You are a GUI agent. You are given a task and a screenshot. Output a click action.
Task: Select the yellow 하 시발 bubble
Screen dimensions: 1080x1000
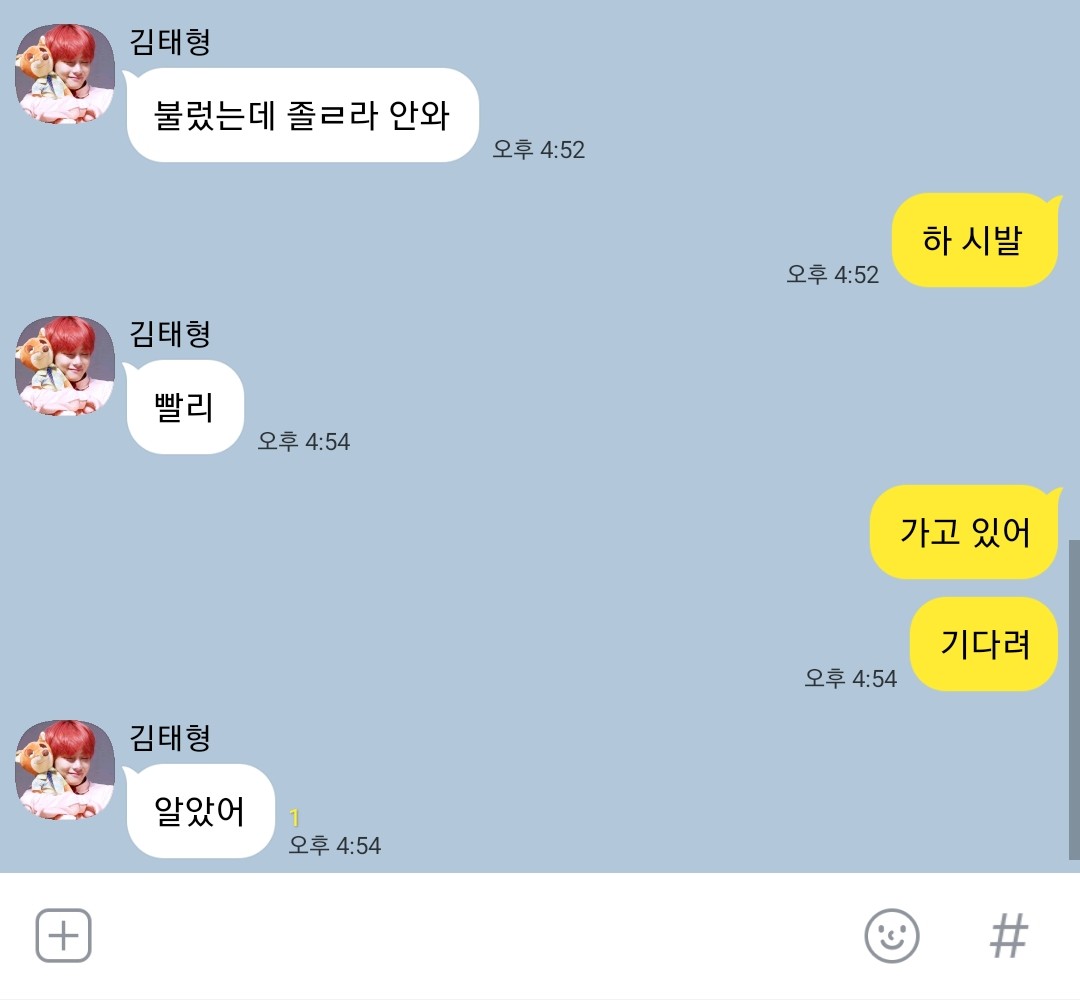976,240
